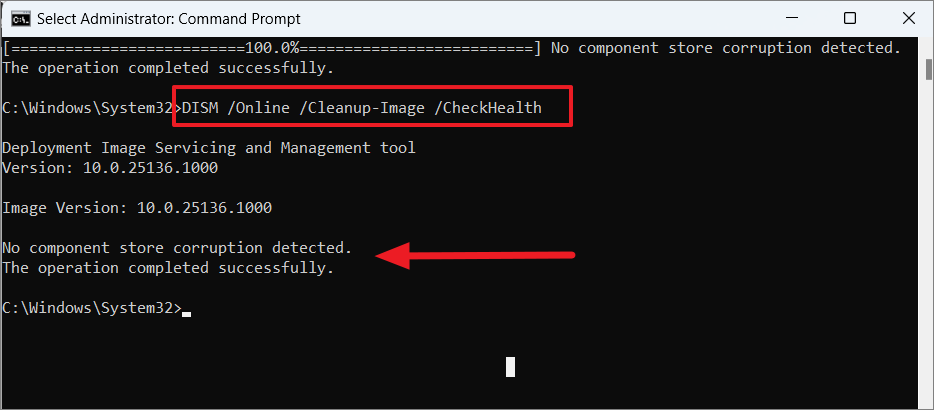Click the vertical scrollbar thumb
The image size is (934, 410).
click(x=929, y=69)
